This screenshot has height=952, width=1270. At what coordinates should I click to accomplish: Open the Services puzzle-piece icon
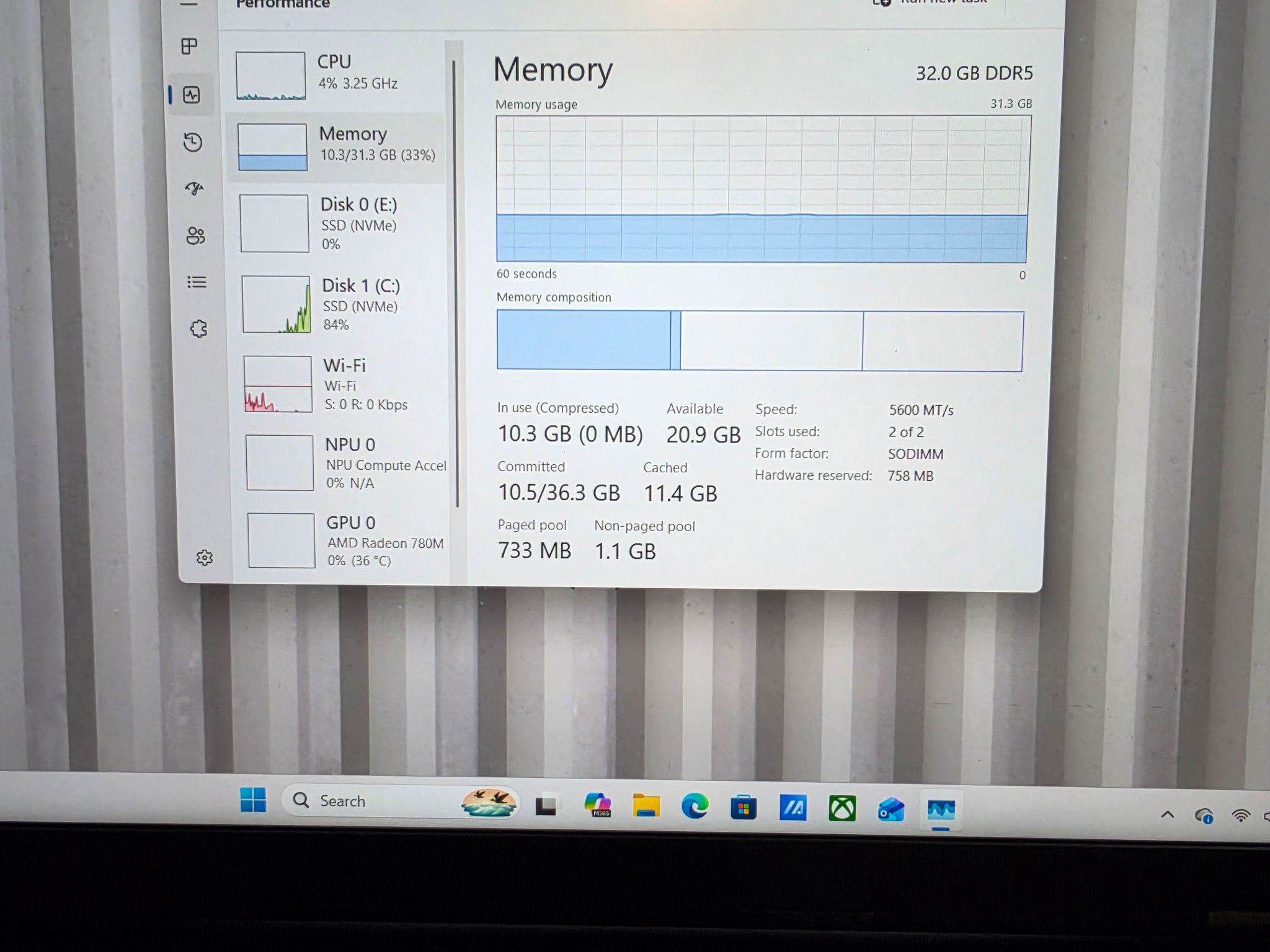pos(198,328)
